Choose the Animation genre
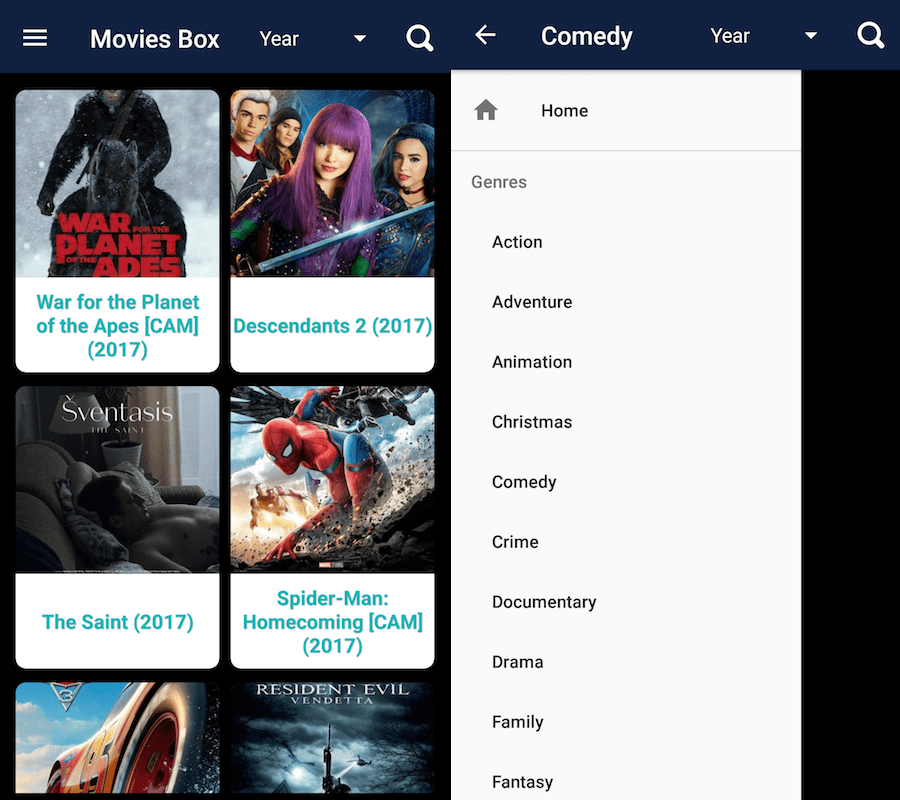 click(626, 362)
